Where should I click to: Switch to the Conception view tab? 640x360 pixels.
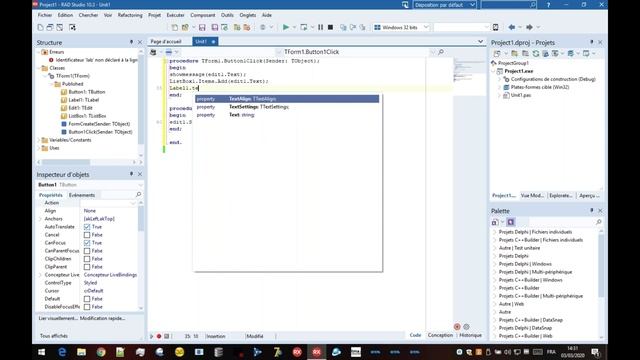[440, 335]
